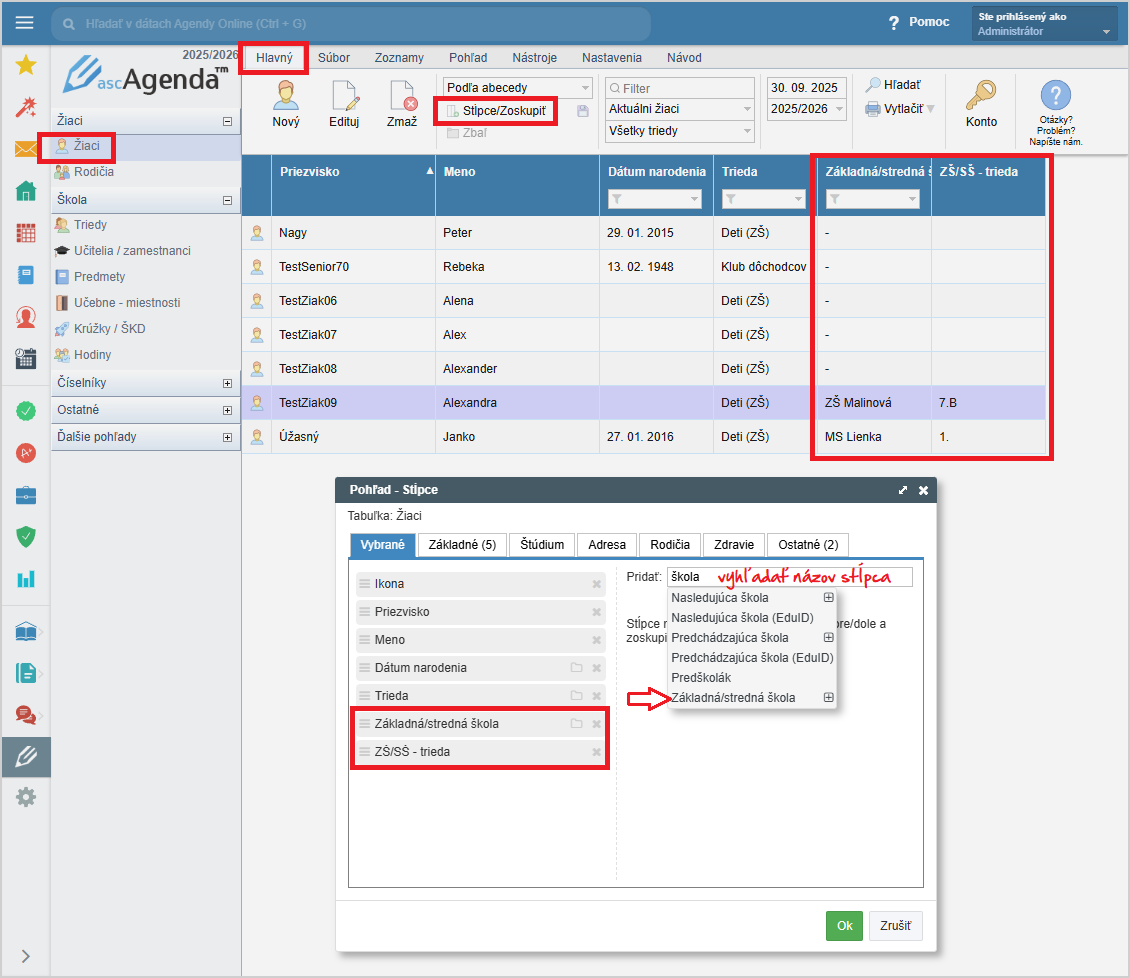Click the yellow star favorites sidebar icon
Image resolution: width=1130 pixels, height=978 pixels.
tap(26, 66)
